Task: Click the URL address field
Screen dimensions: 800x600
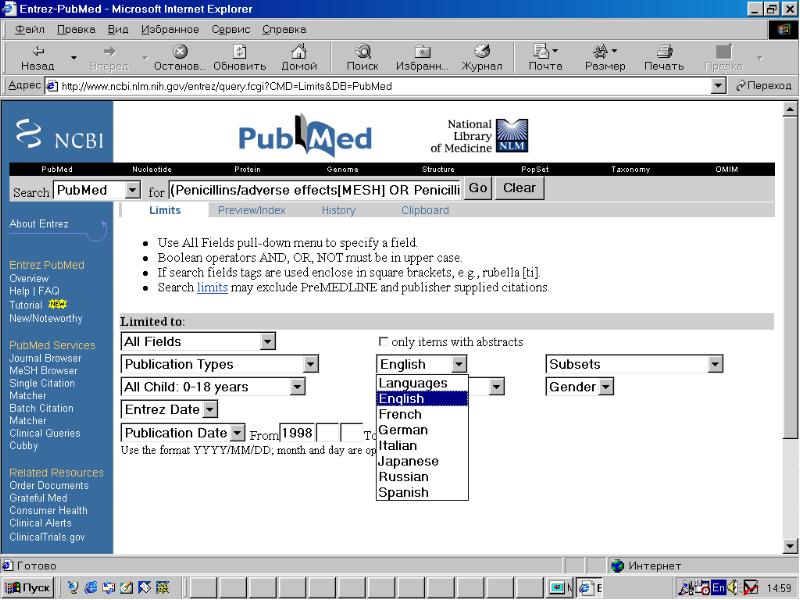Action: 378,86
